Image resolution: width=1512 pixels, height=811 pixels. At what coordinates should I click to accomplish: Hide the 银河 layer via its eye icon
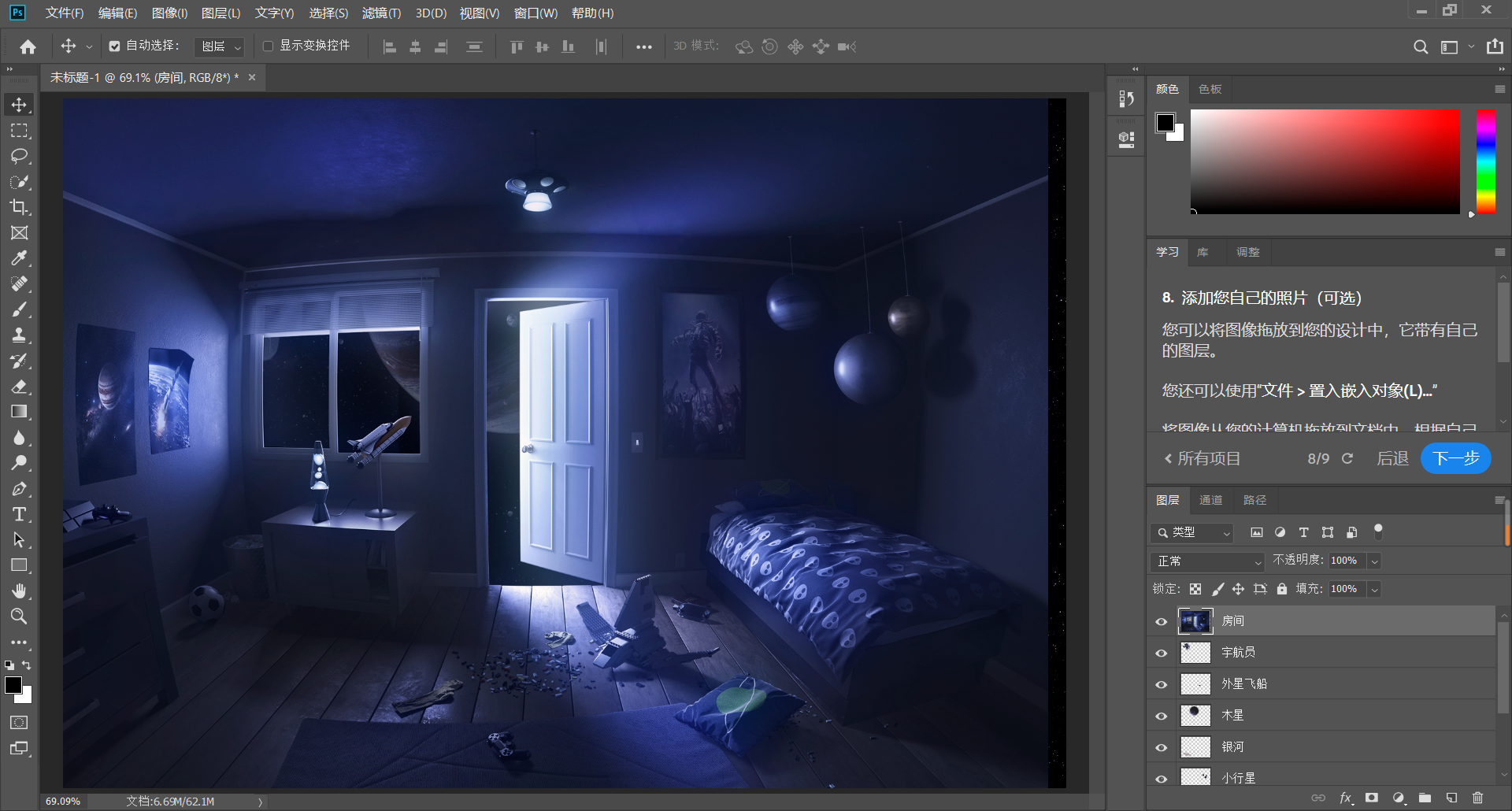tap(1162, 747)
